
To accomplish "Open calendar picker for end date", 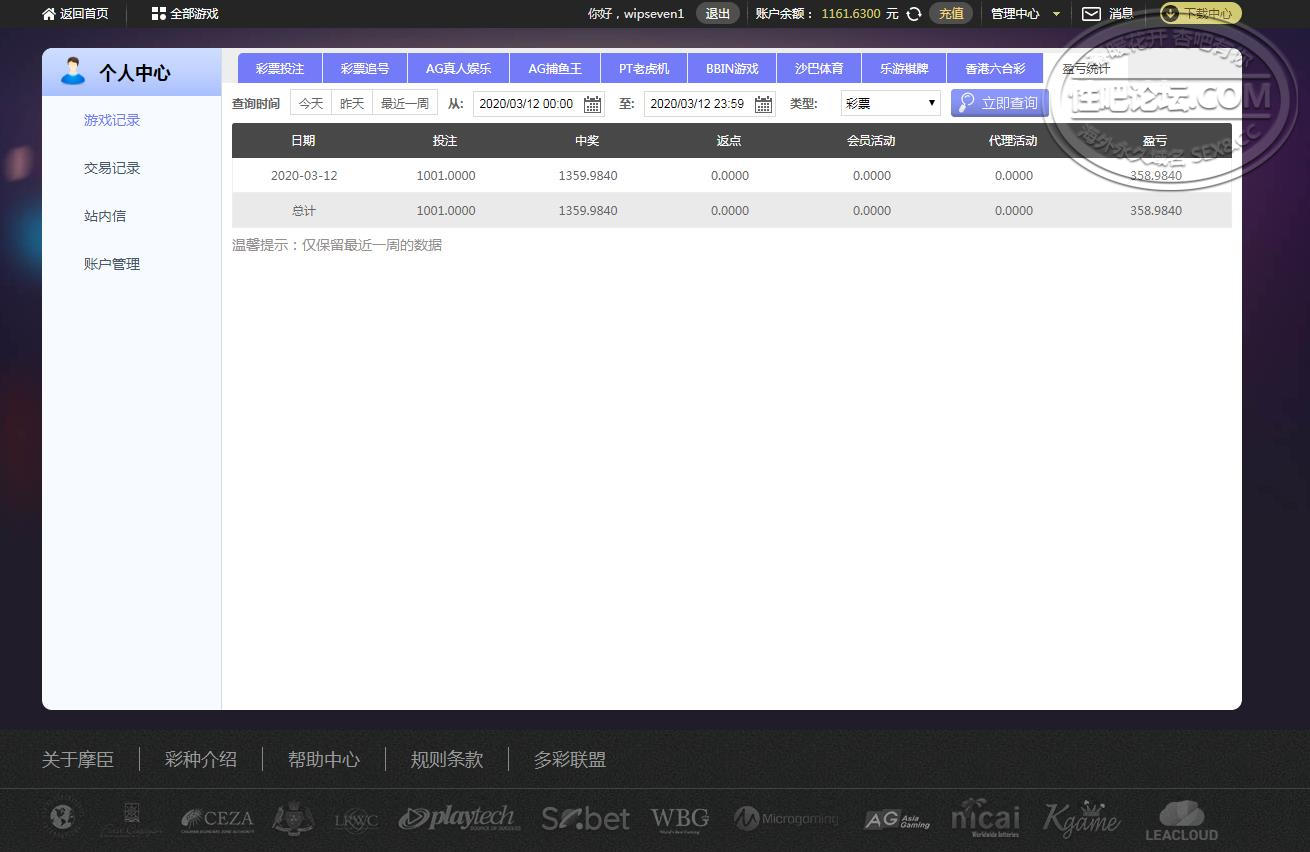I will tap(763, 104).
